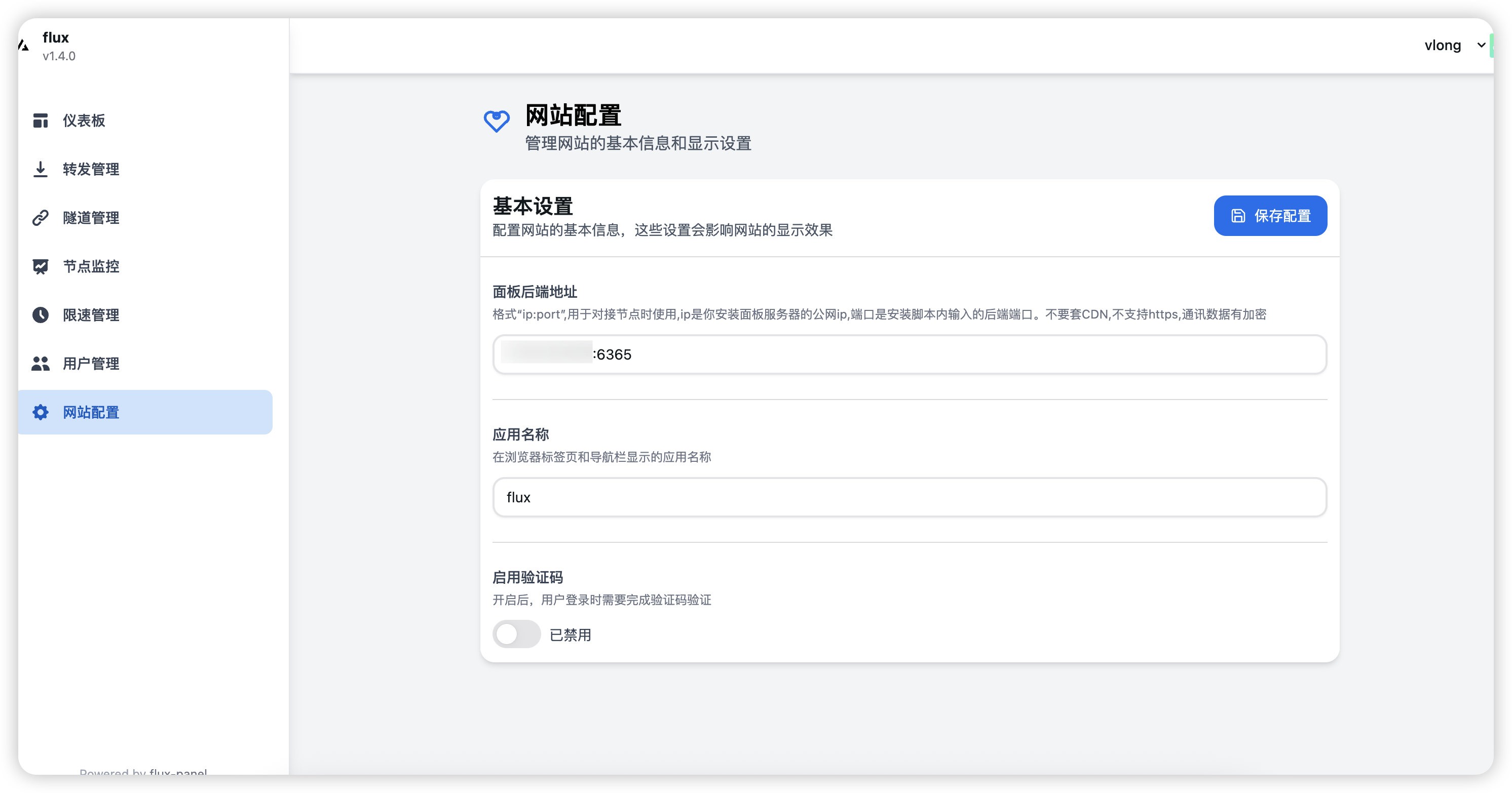Click the 已禁用 toggle status label

click(570, 635)
